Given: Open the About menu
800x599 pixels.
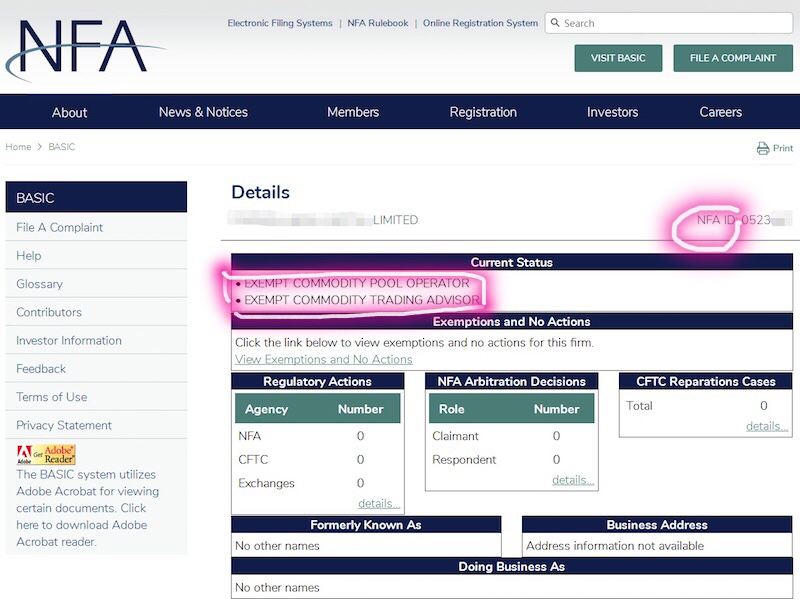Looking at the screenshot, I should pos(69,112).
